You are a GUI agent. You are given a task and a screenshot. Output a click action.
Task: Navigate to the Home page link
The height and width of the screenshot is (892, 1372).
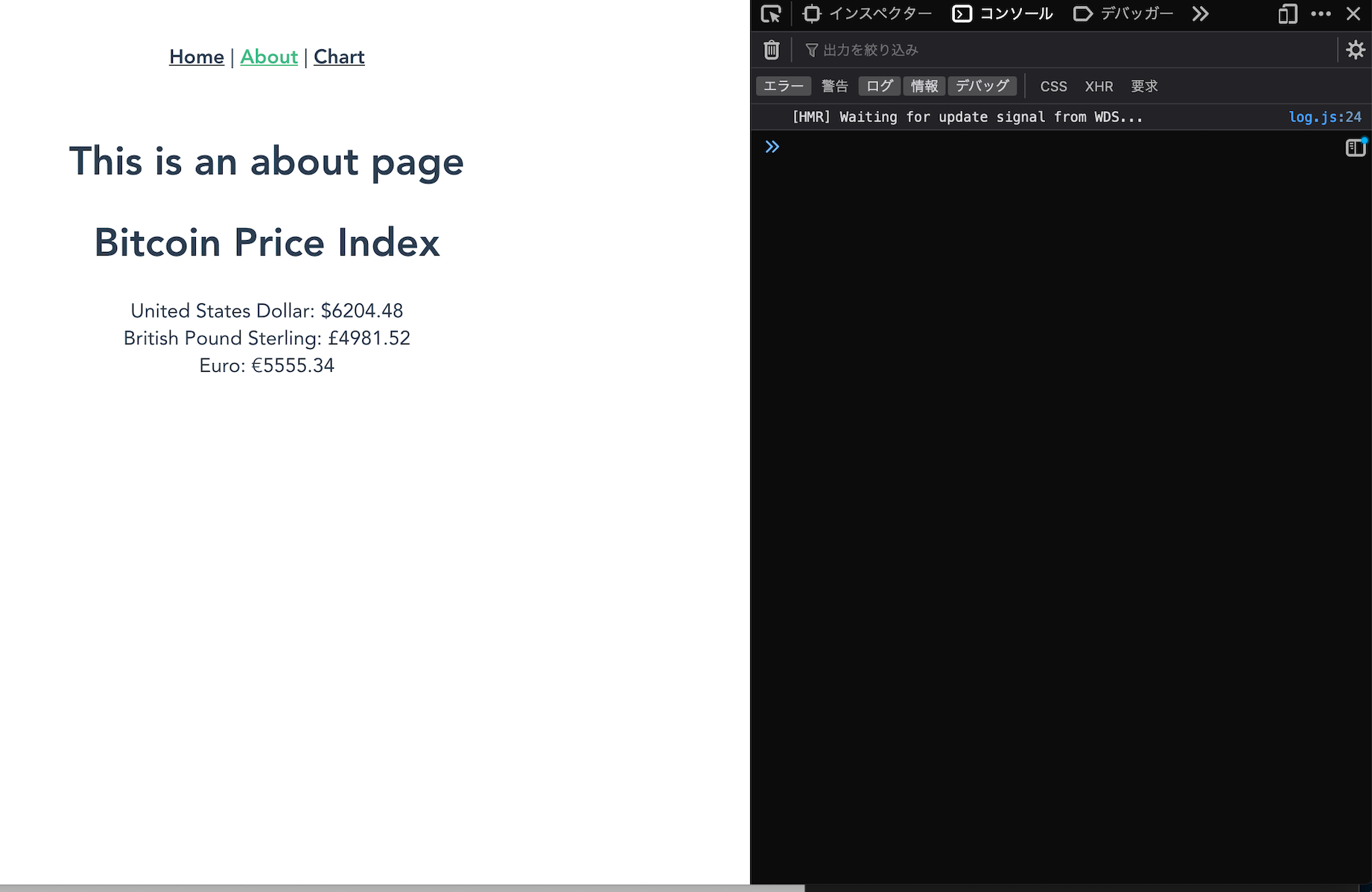coord(196,57)
